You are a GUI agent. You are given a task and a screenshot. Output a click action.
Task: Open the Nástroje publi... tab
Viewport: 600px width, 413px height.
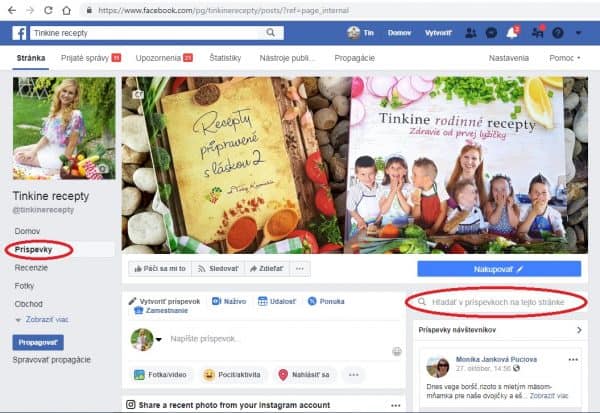click(287, 58)
